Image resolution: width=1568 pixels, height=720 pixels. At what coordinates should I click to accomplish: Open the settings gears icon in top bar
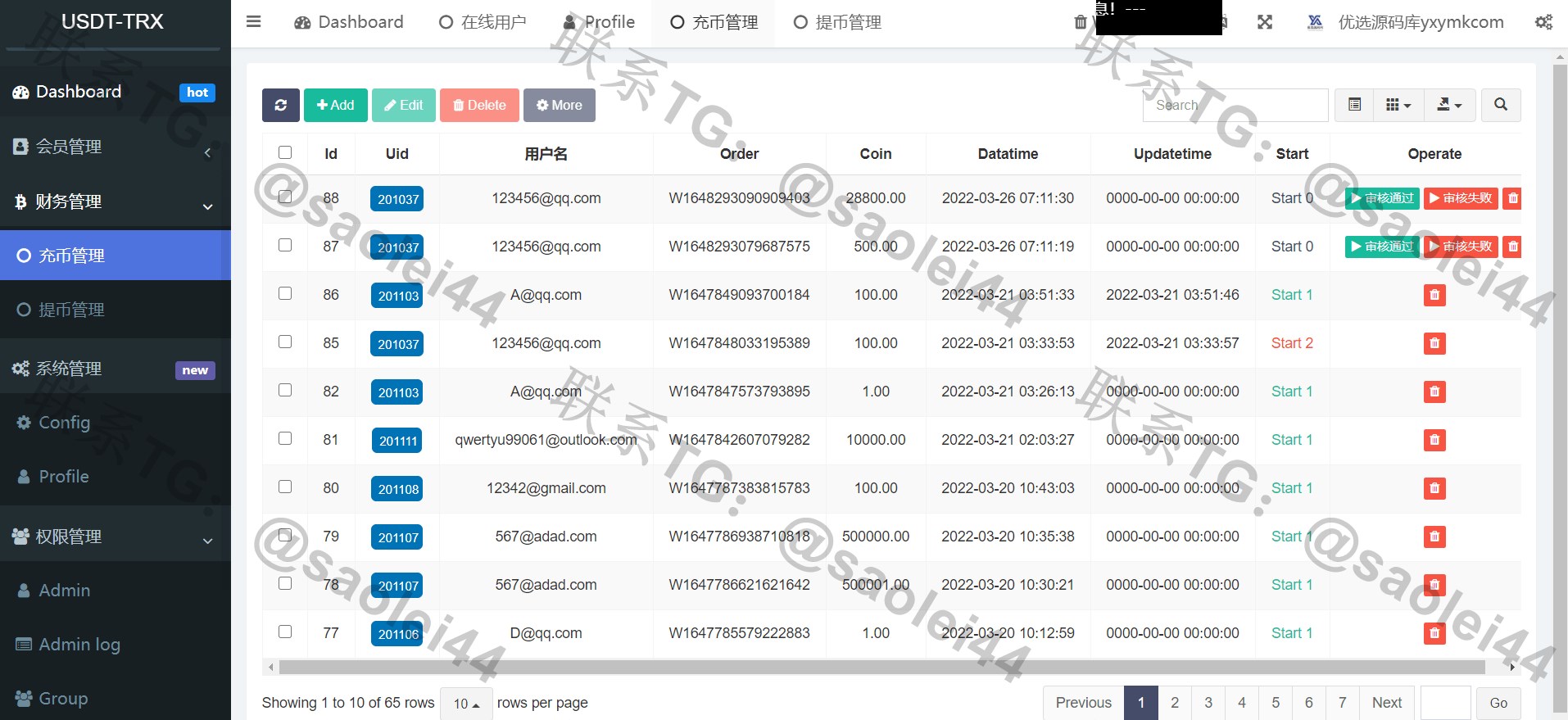[1543, 22]
